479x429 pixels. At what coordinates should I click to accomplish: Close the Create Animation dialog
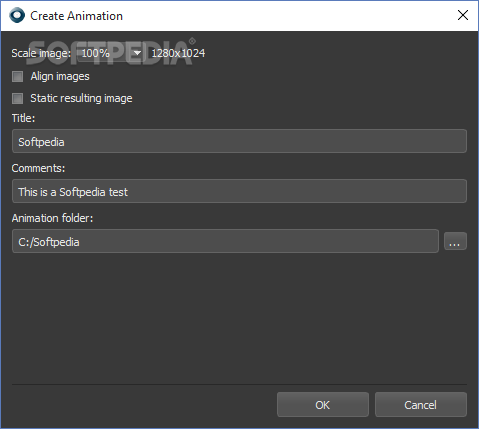coord(463,15)
